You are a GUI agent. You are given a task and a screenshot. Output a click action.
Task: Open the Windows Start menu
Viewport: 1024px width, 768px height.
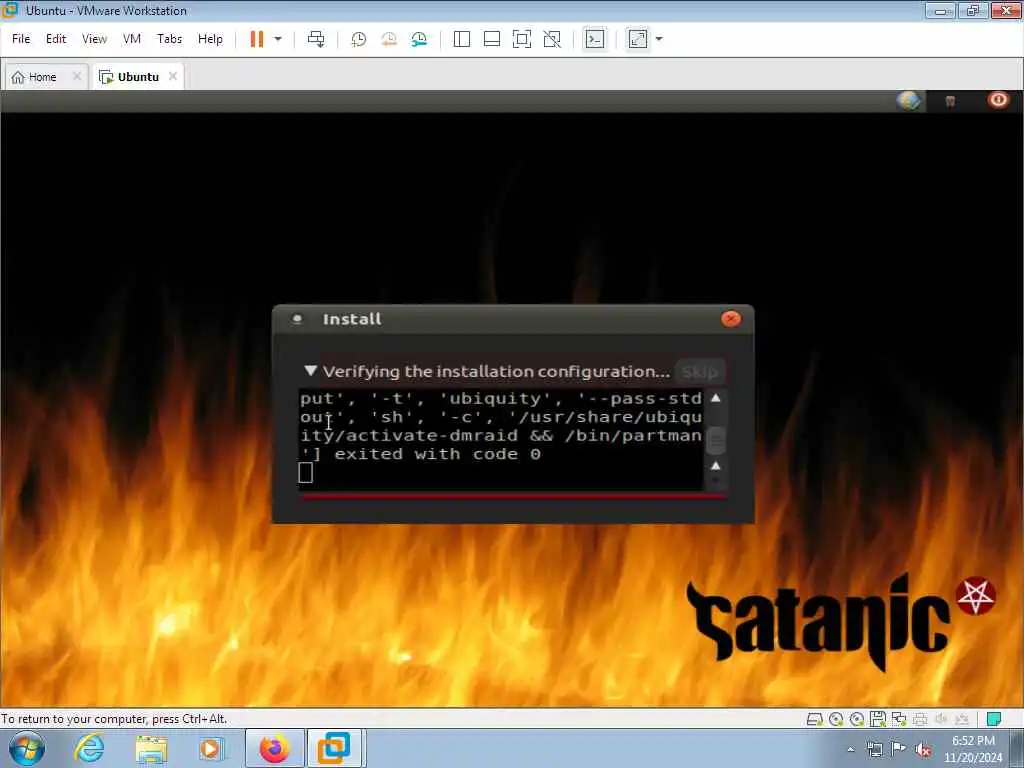coord(27,748)
